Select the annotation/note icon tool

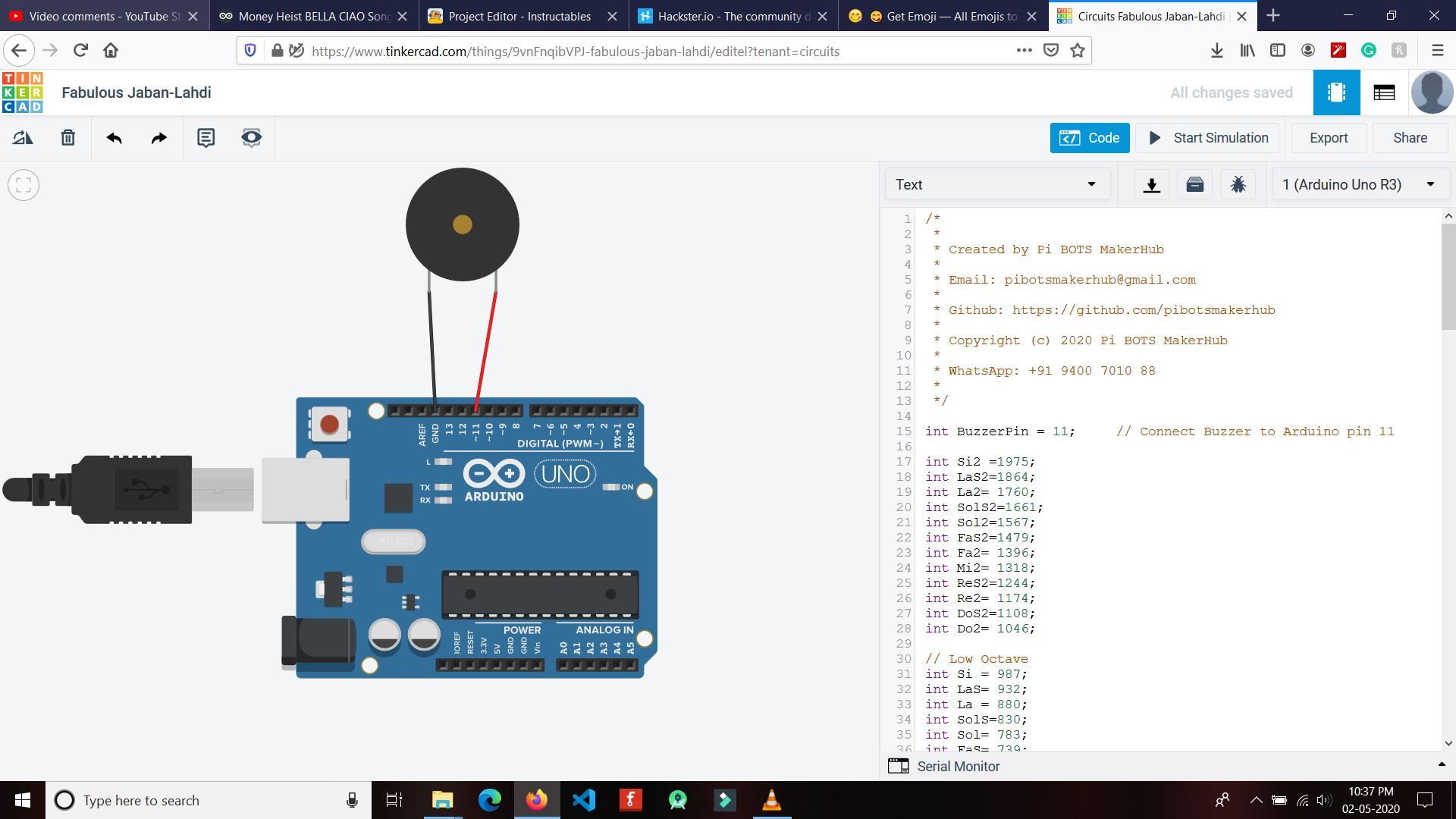[x=205, y=138]
